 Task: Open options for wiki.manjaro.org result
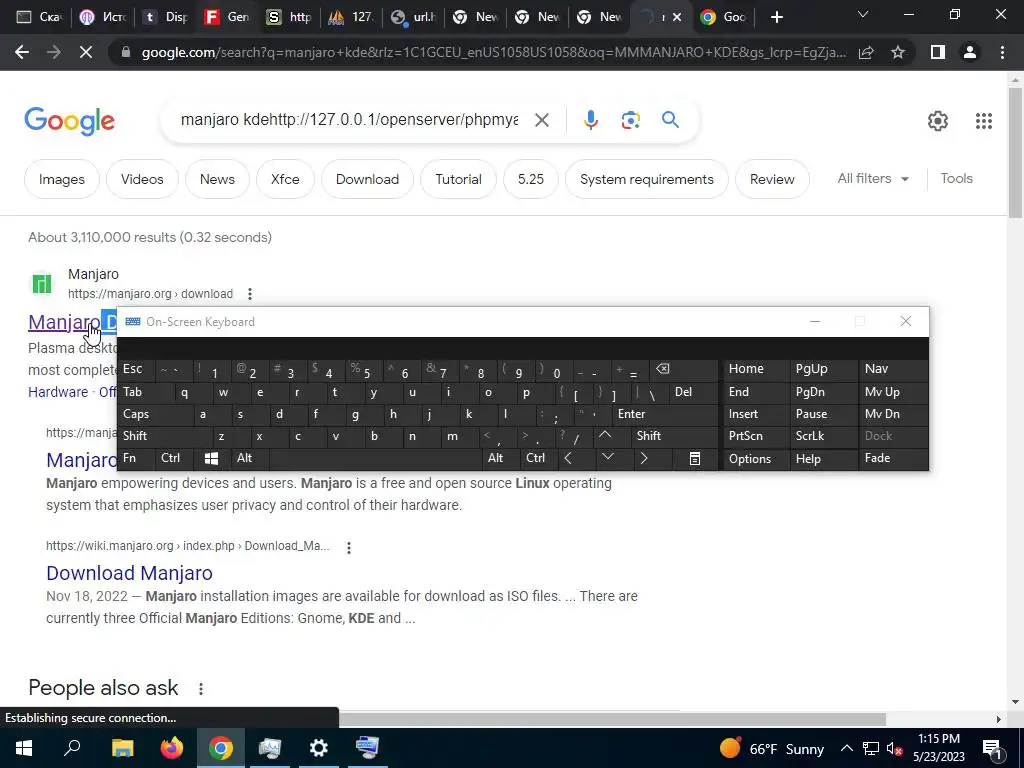349,547
